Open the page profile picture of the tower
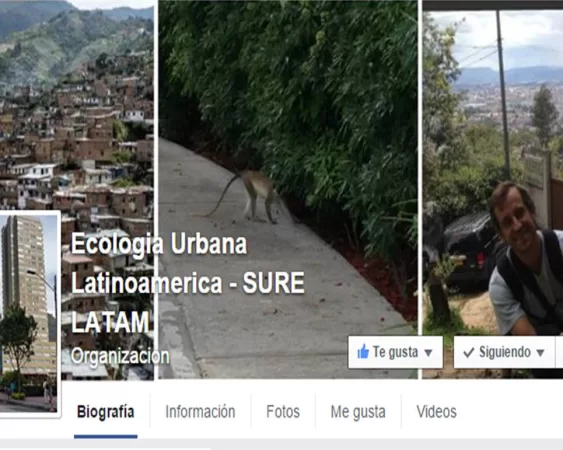563x450 pixels. (x=28, y=313)
